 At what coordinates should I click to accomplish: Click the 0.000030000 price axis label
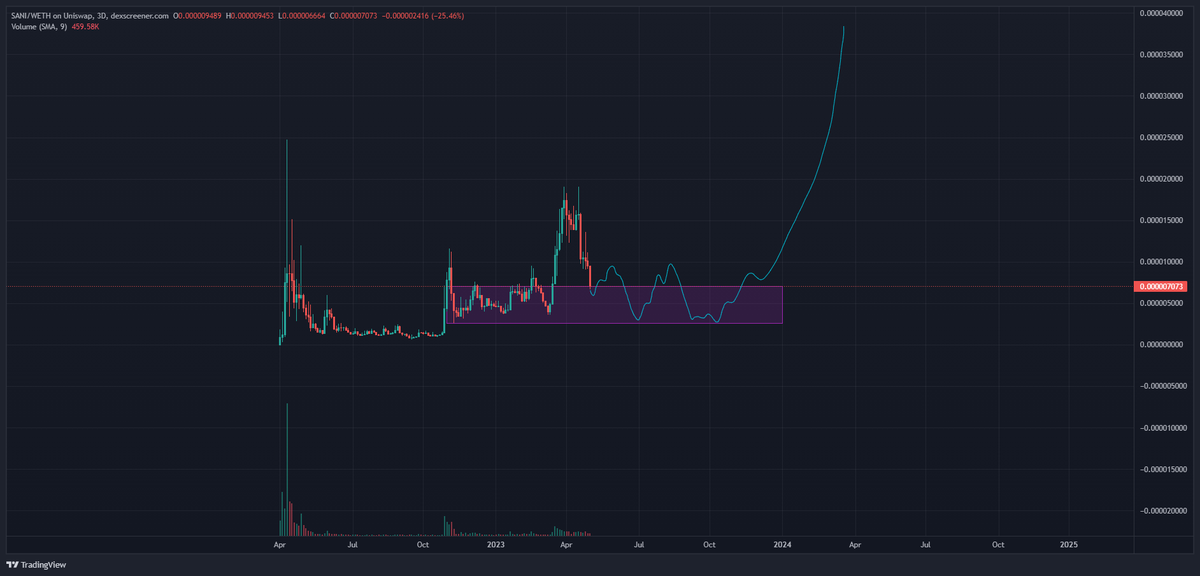tap(1163, 96)
